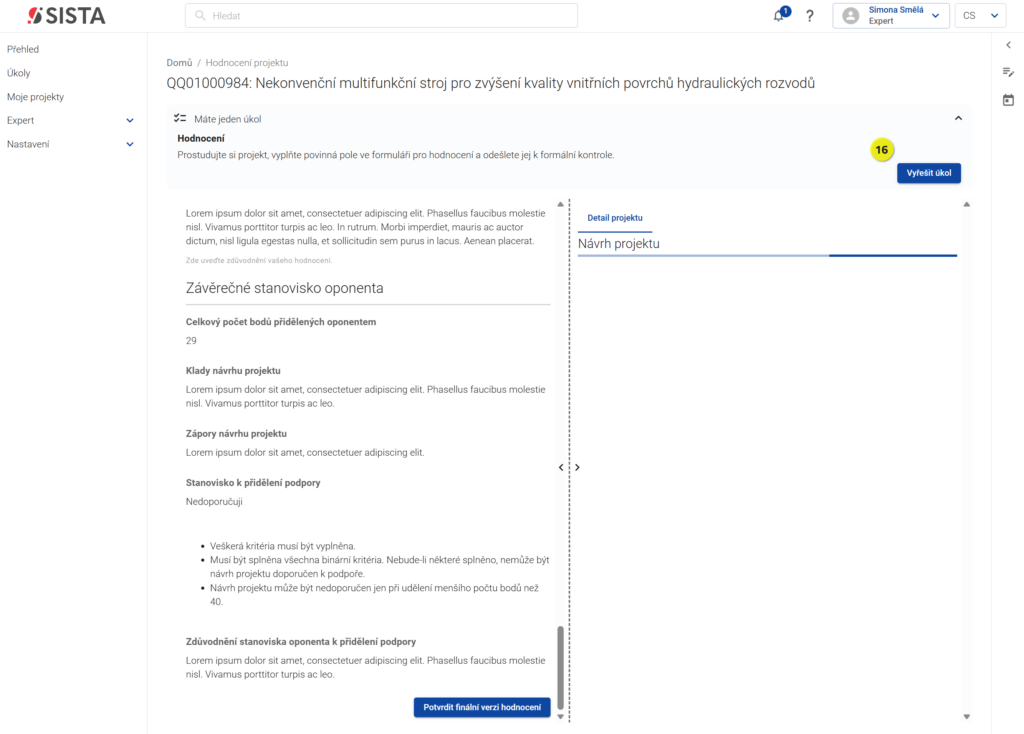Viewport: 1024px width, 734px height.
Task: Open the CS language dropdown
Action: 980,16
